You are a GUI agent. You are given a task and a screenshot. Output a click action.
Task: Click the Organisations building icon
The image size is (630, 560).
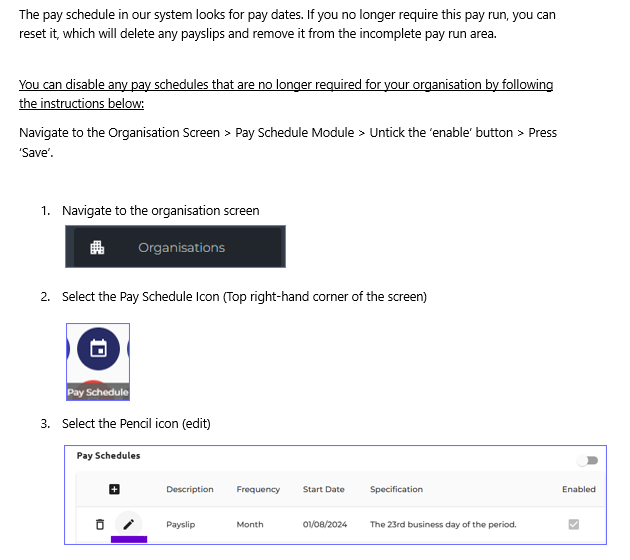tap(97, 247)
